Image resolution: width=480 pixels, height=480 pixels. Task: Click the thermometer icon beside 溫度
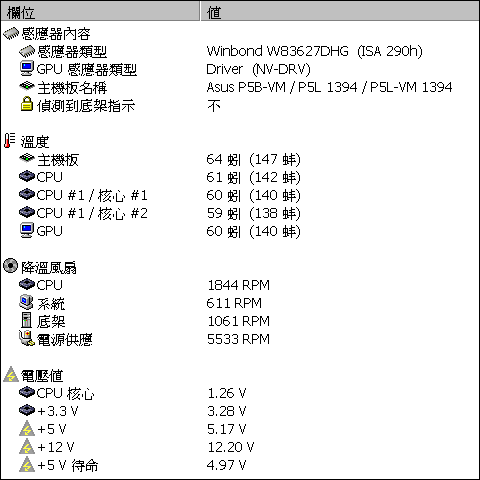[x=9, y=140]
